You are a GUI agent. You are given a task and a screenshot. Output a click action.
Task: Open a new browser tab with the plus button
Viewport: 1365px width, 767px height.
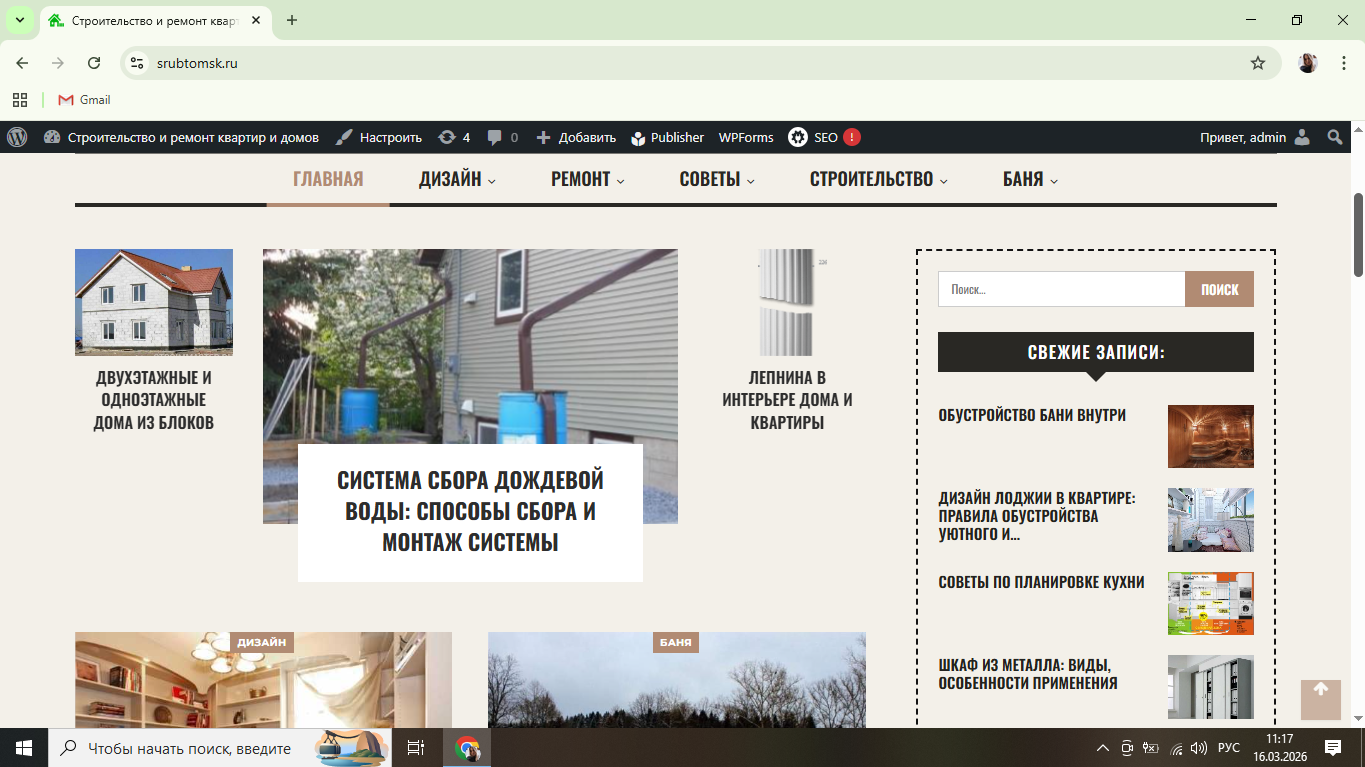(292, 20)
